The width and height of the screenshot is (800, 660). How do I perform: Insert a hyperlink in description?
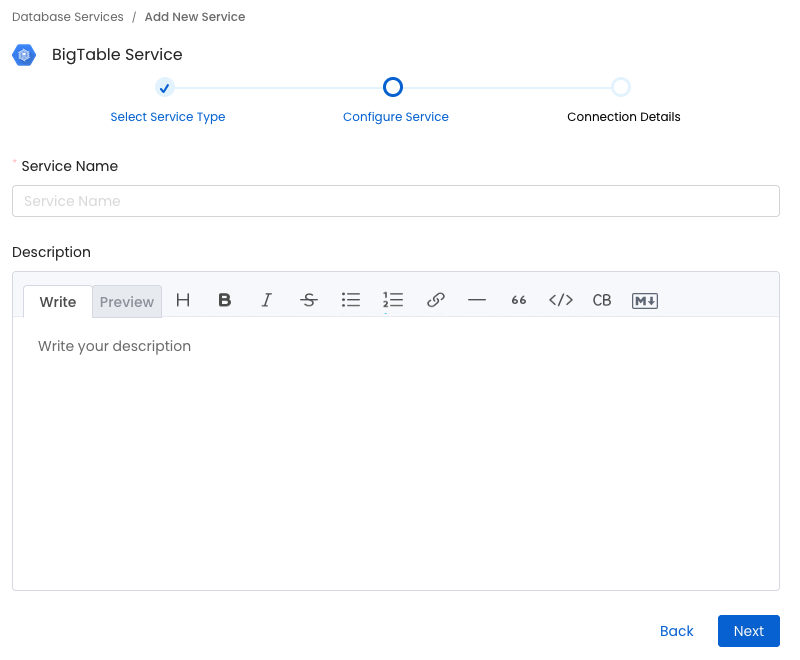click(x=435, y=300)
